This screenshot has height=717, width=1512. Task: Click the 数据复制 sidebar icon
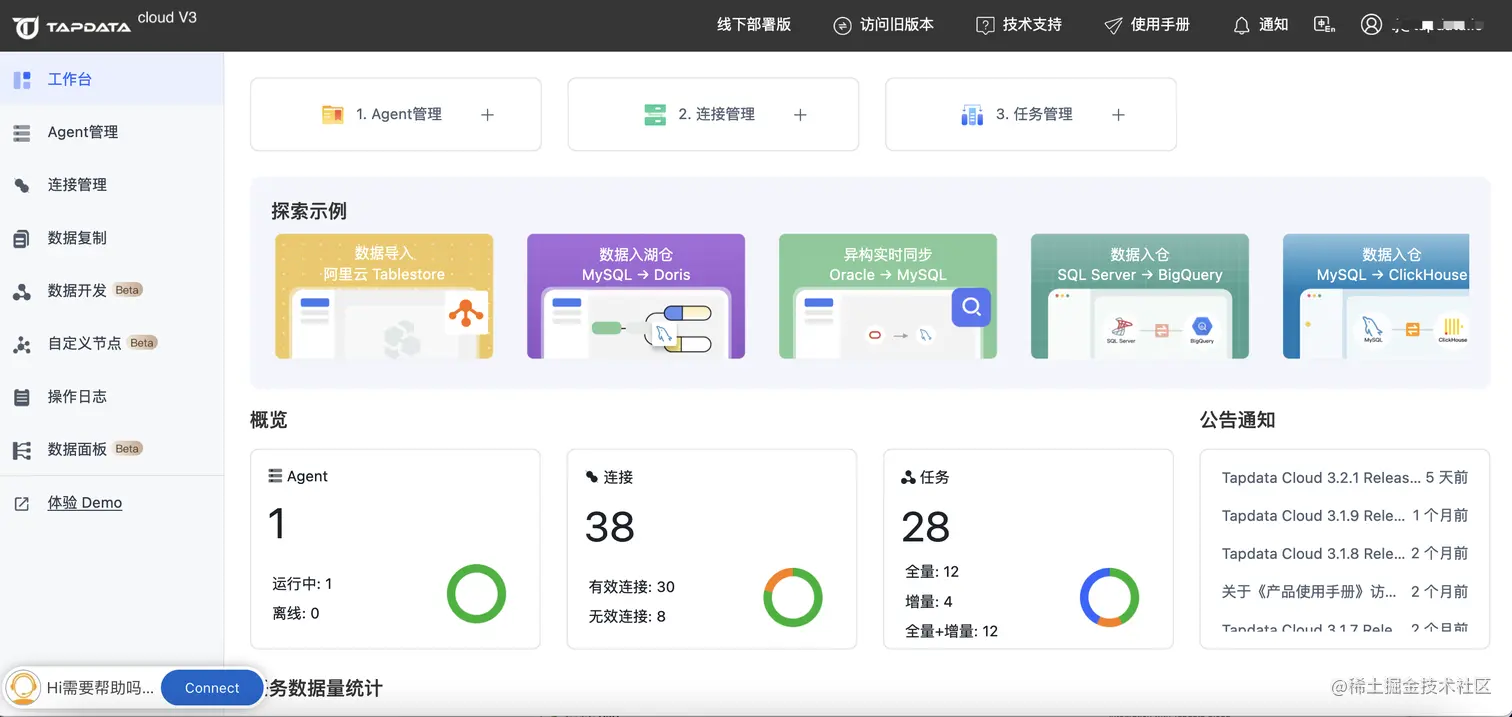point(22,238)
